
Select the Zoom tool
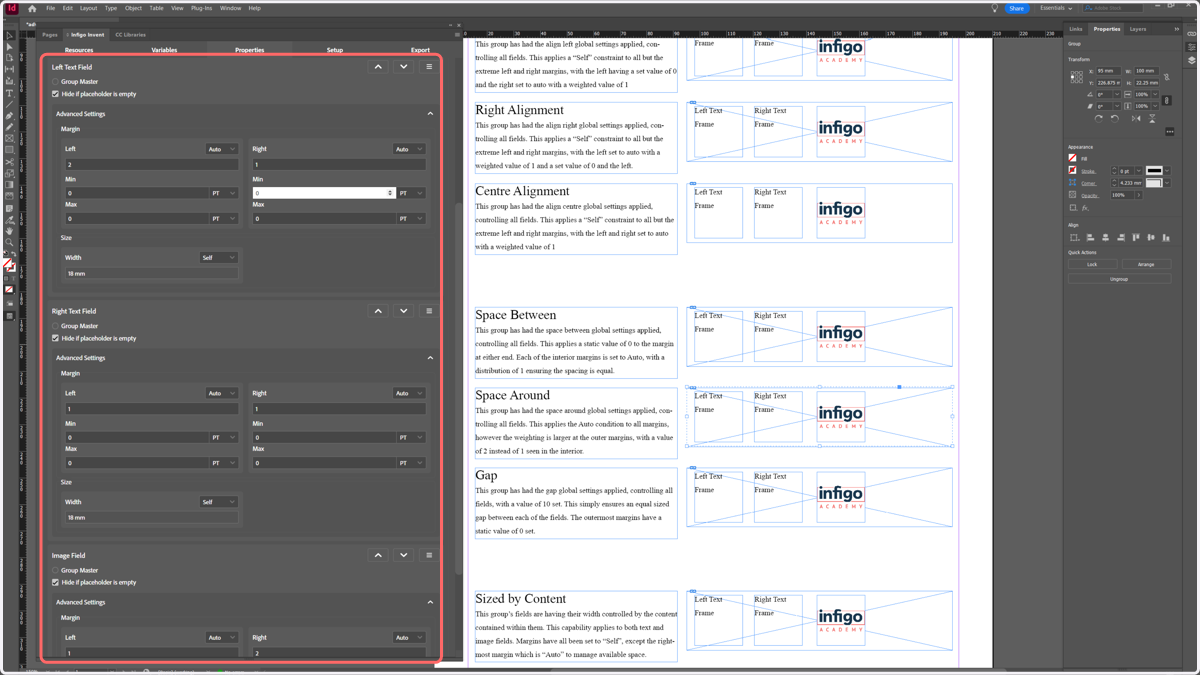pyautogui.click(x=10, y=240)
